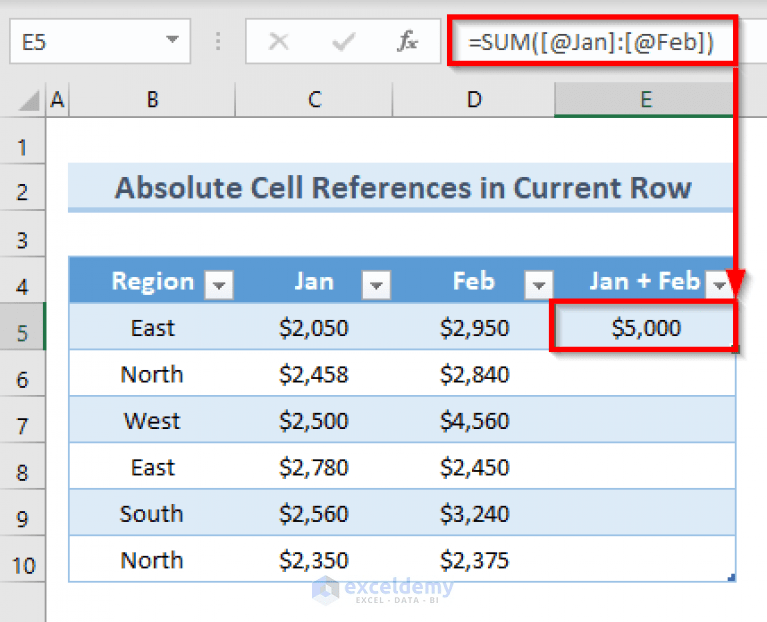Click the title 'Absolute Cell References in Current Row'
Screen dimensions: 767x622
pyautogui.click(x=403, y=188)
